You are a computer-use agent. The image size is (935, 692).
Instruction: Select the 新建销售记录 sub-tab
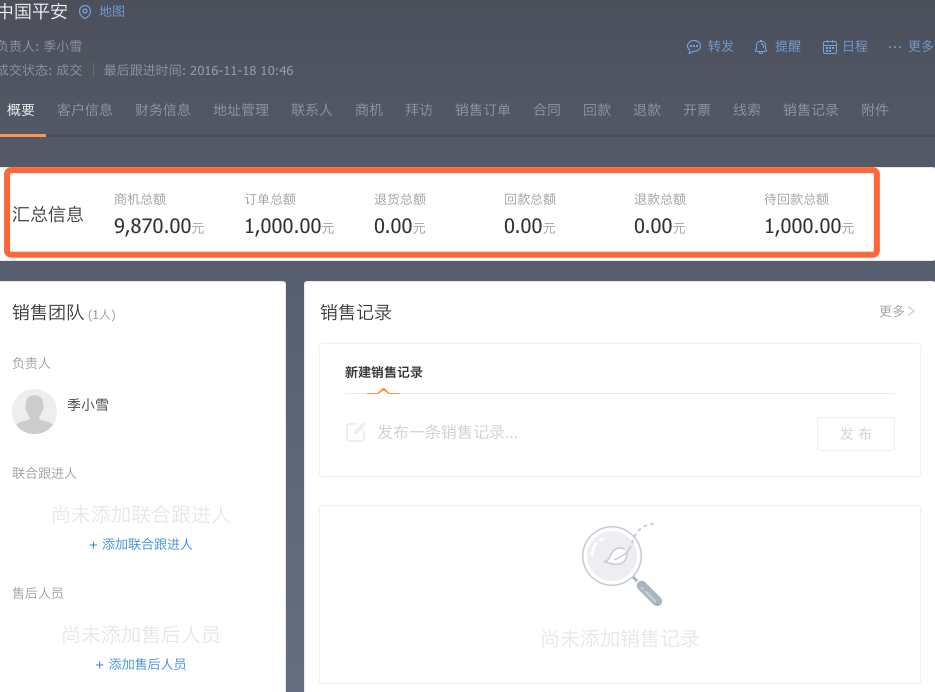[x=384, y=373]
